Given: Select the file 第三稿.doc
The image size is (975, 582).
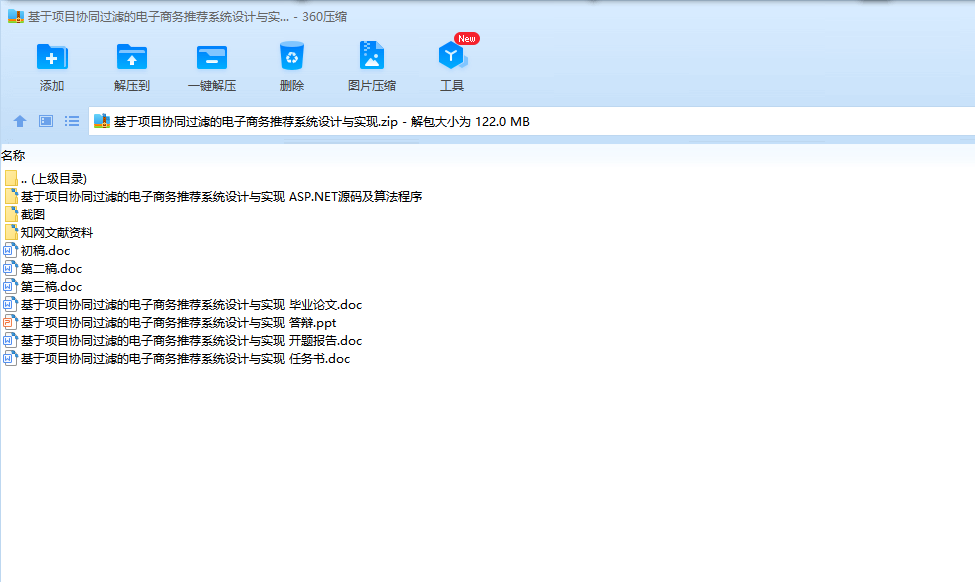Looking at the screenshot, I should (x=52, y=287).
